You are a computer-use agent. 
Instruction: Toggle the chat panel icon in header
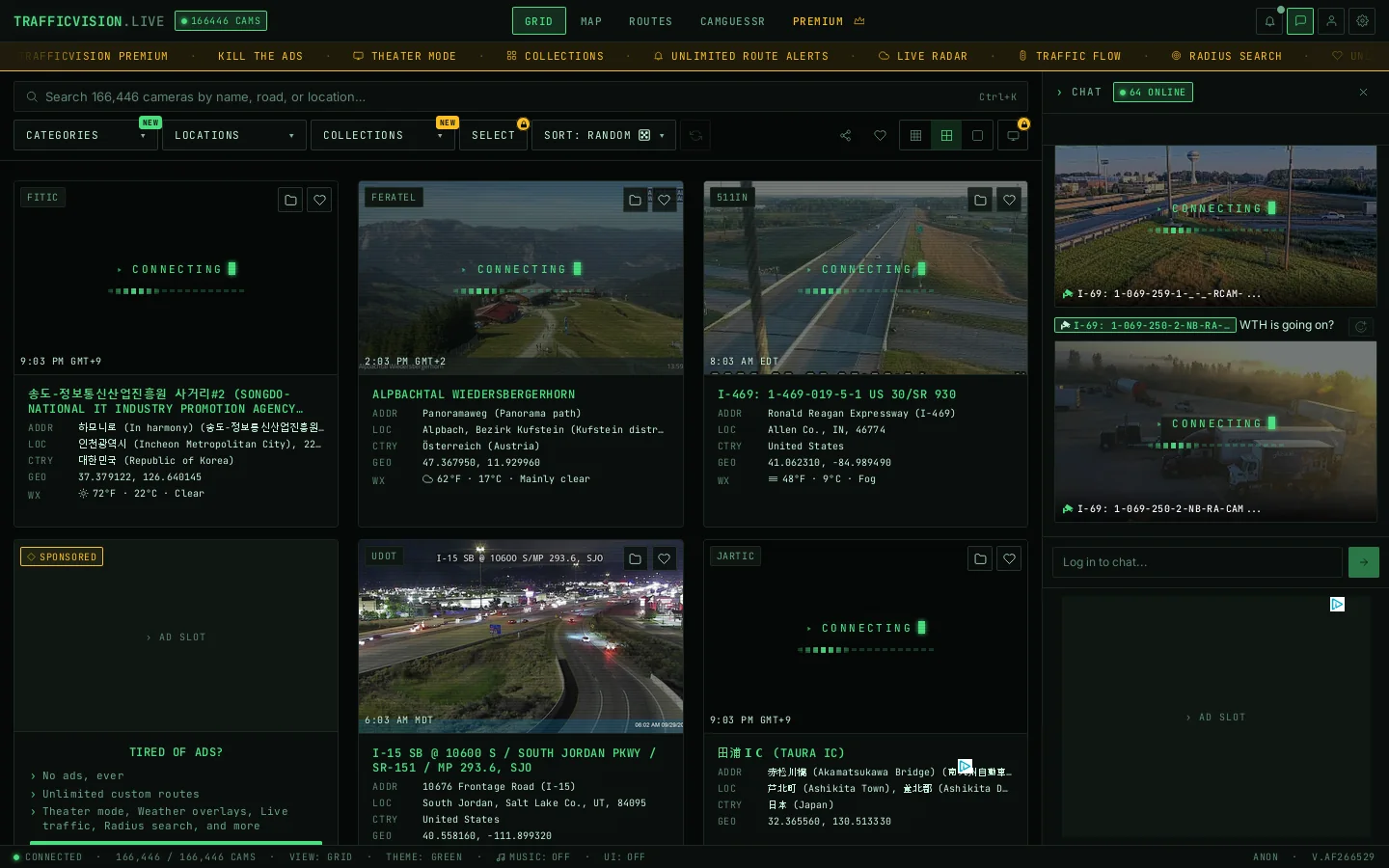click(x=1300, y=21)
